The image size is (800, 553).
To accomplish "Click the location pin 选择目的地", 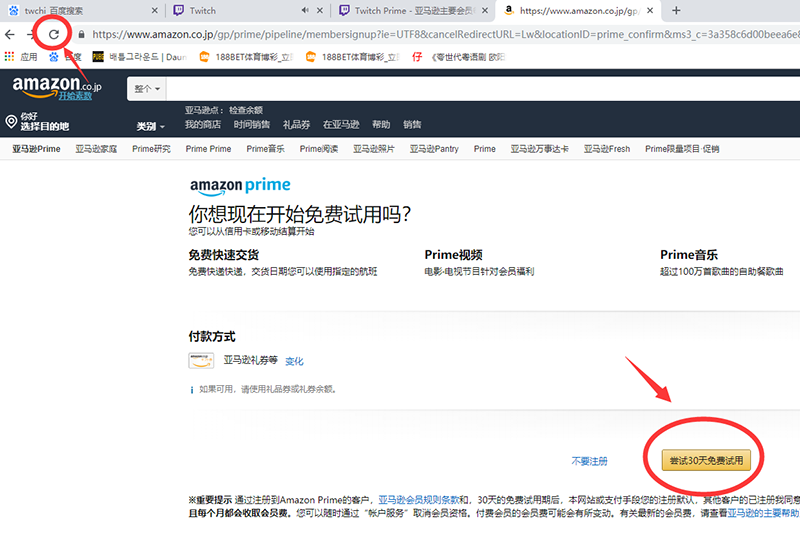I will tap(37, 121).
